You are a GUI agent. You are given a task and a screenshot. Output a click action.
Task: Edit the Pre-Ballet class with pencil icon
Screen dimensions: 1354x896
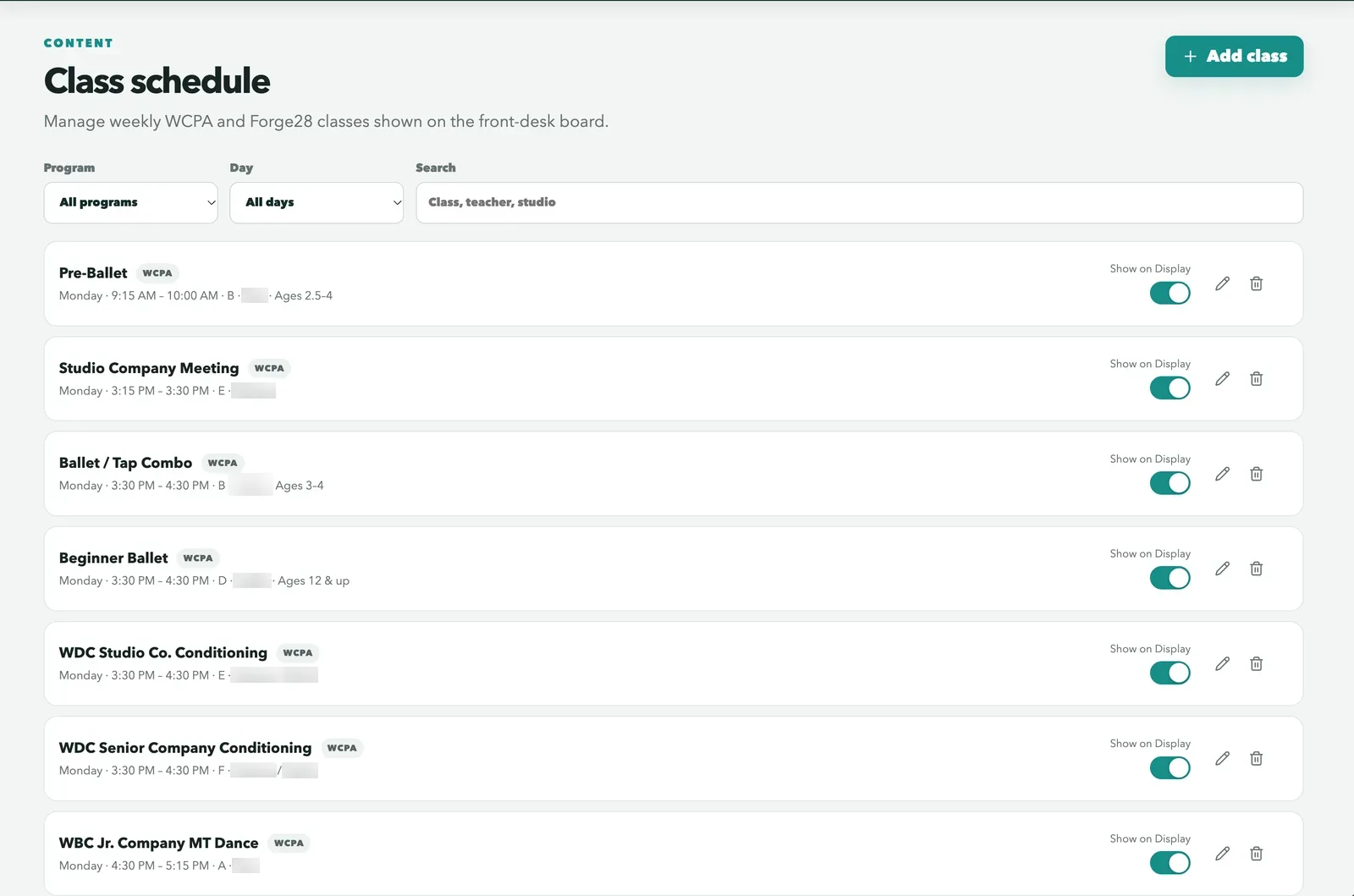coord(1222,283)
